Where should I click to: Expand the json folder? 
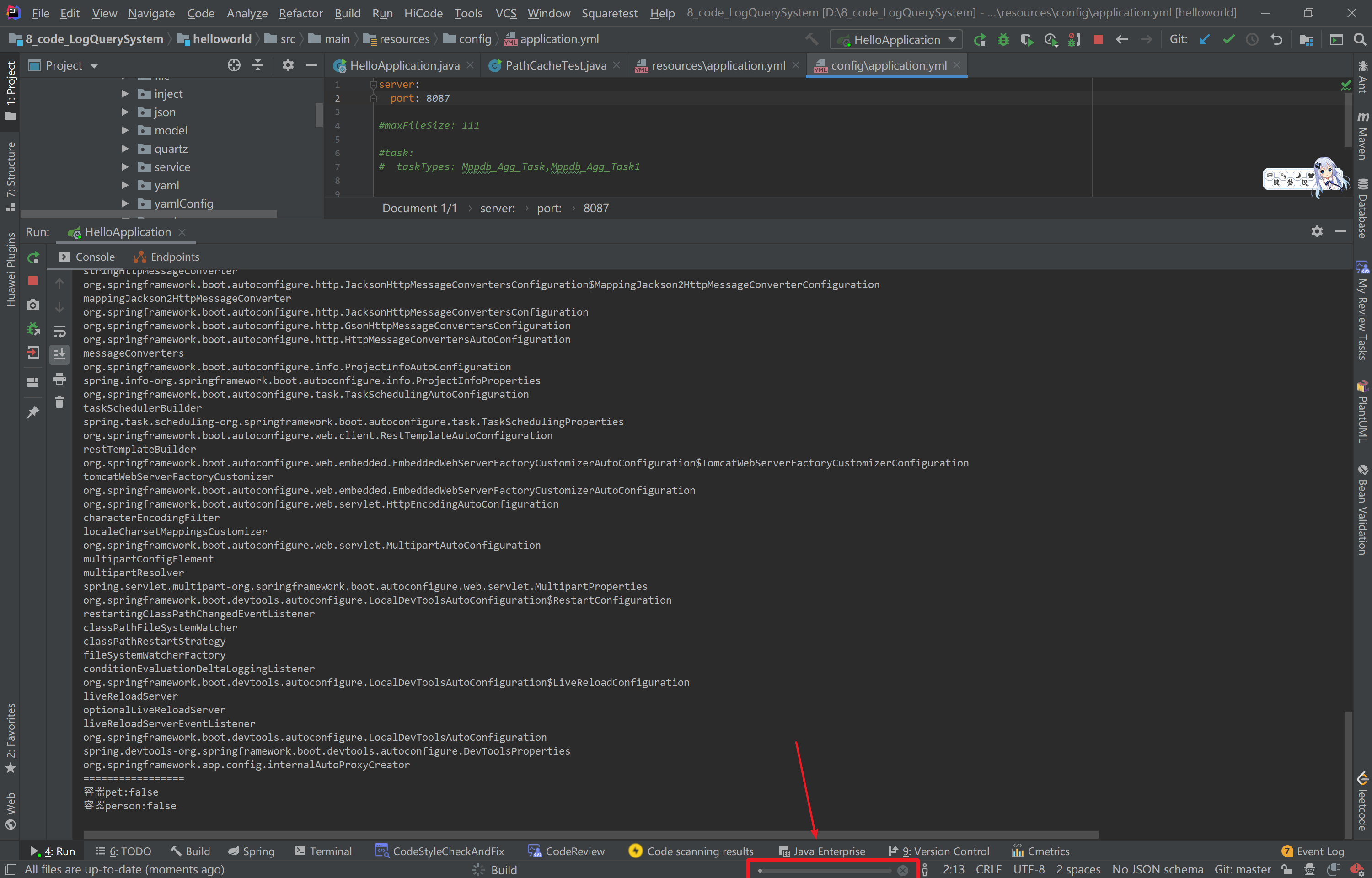125,112
